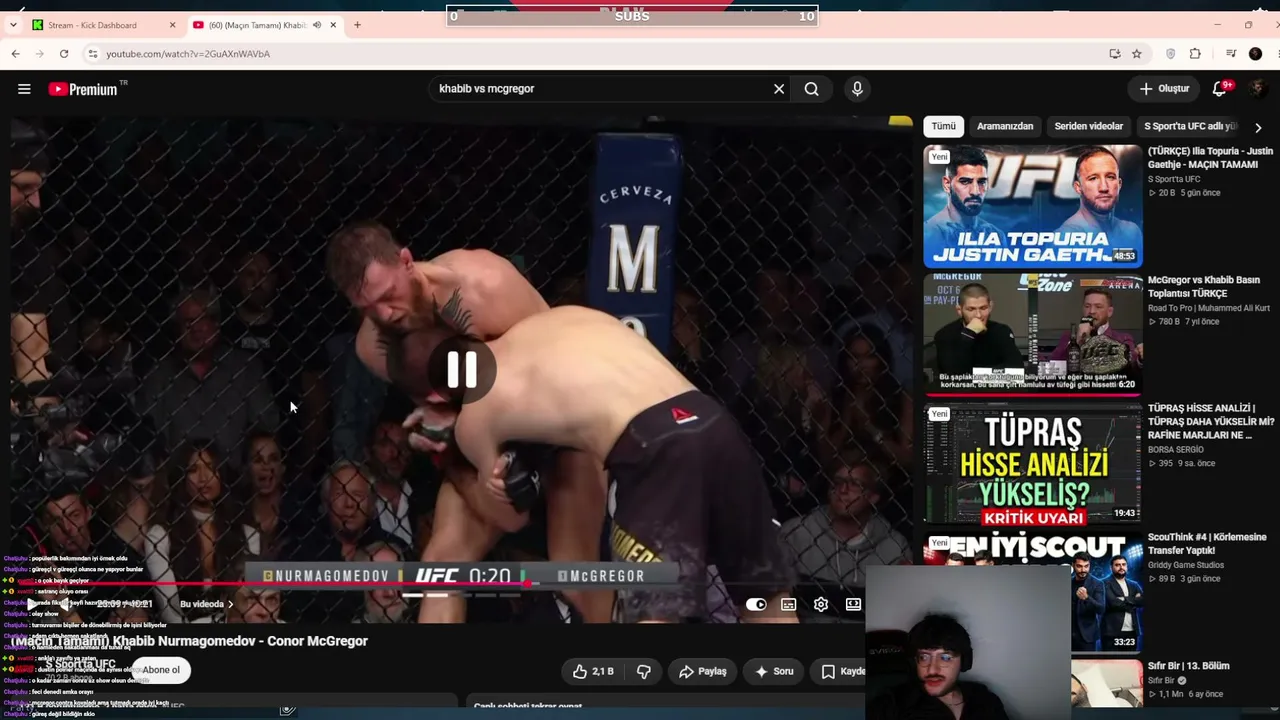This screenshot has width=1280, height=720.
Task: Switch player to theater mode
Action: pos(853,604)
